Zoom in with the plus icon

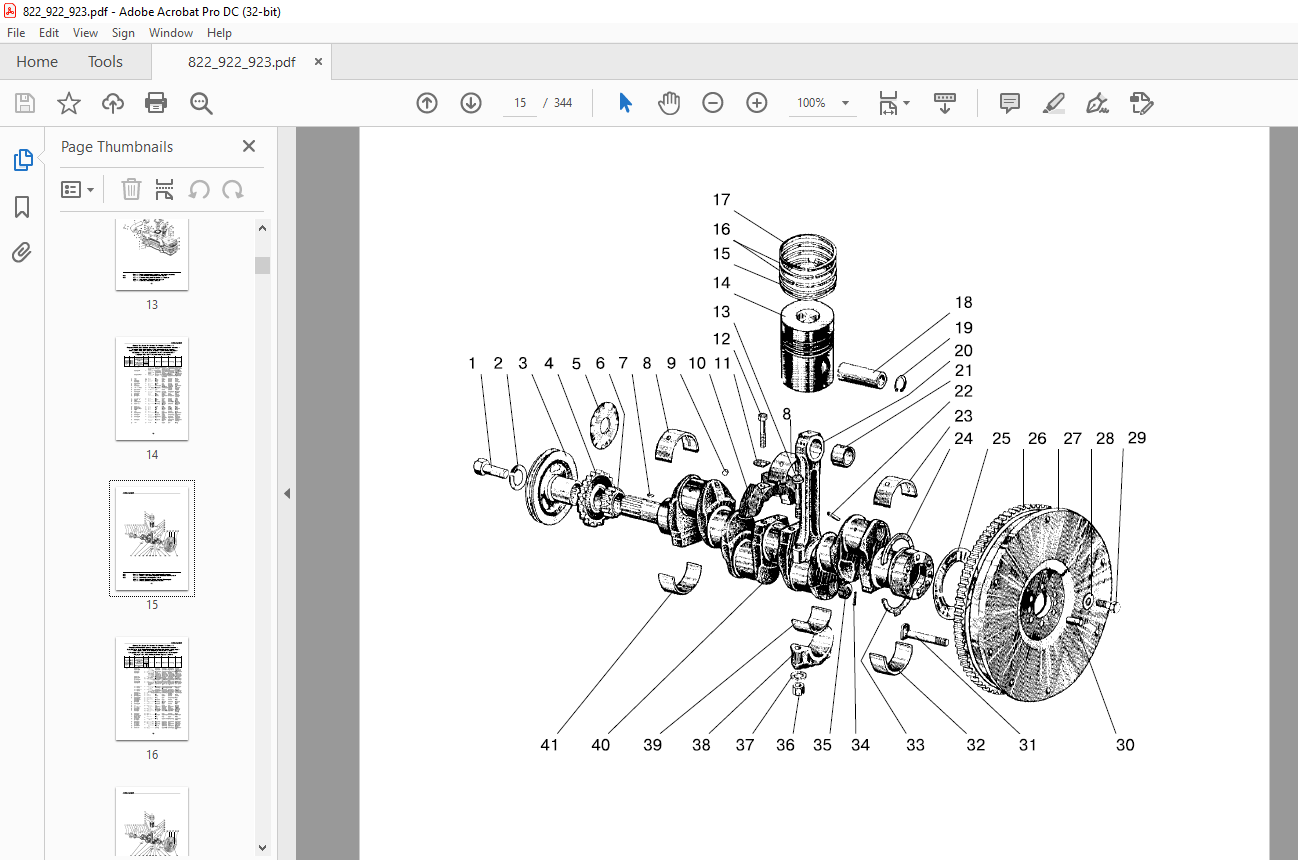click(757, 103)
